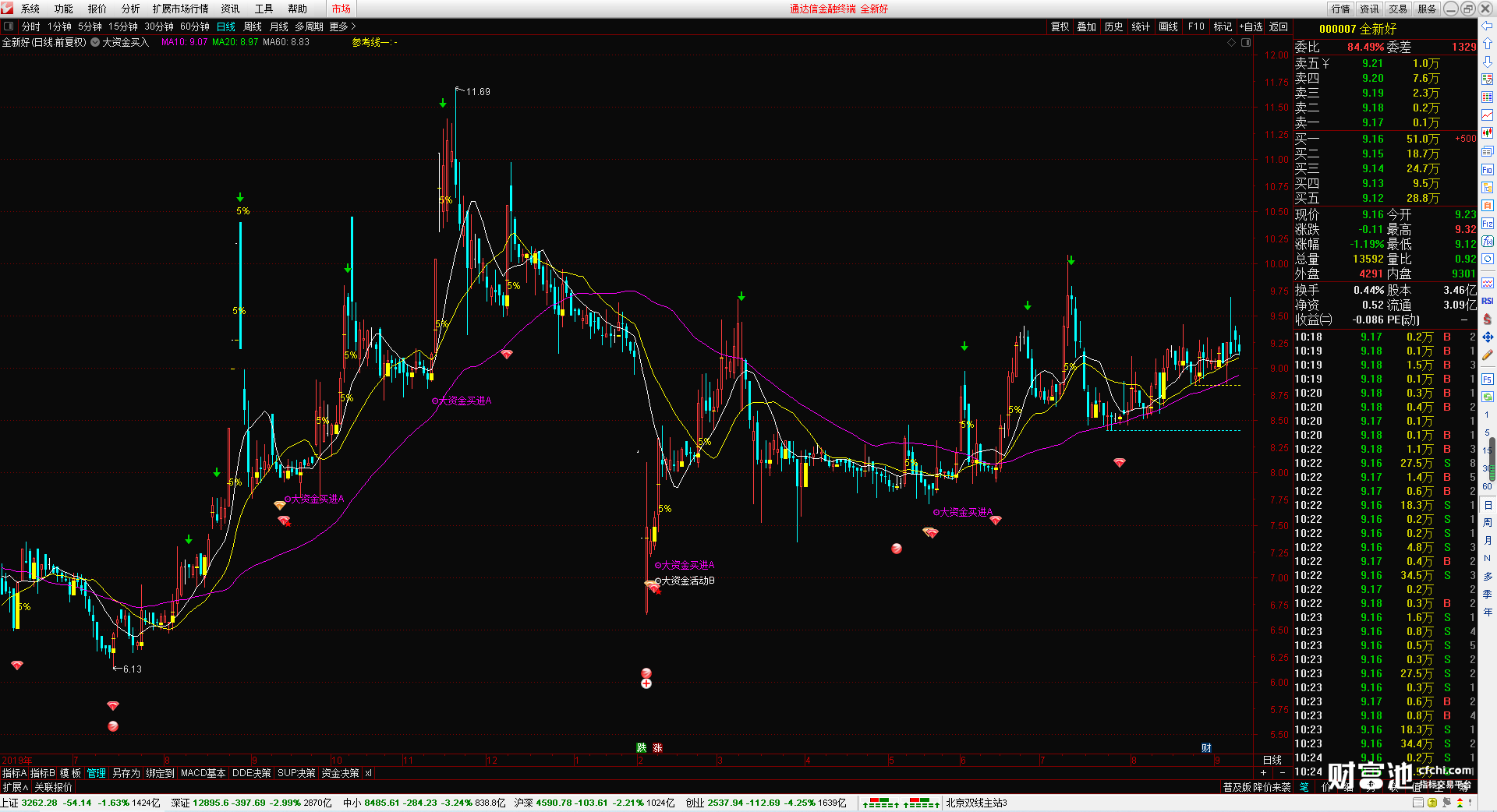Toggle the 复权 price adjustment button
Image resolution: width=1497 pixels, height=812 pixels.
coord(1060,26)
